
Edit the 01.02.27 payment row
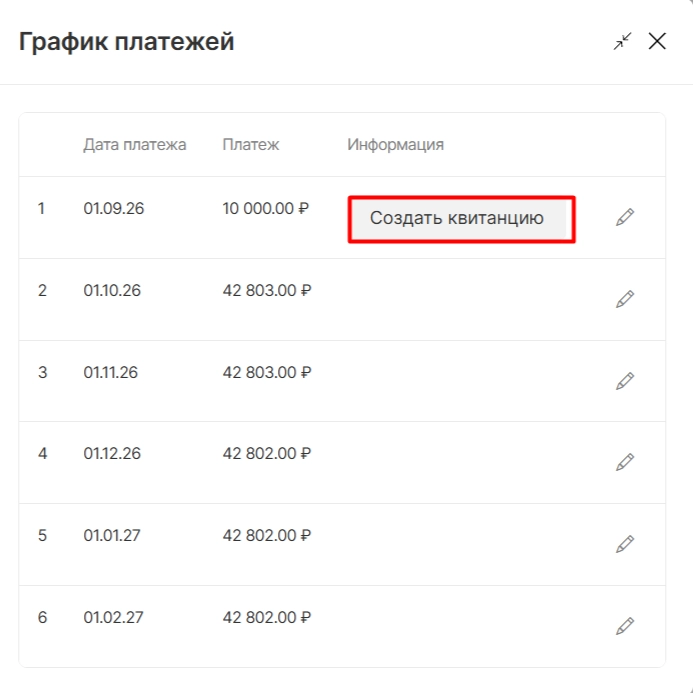pos(625,626)
